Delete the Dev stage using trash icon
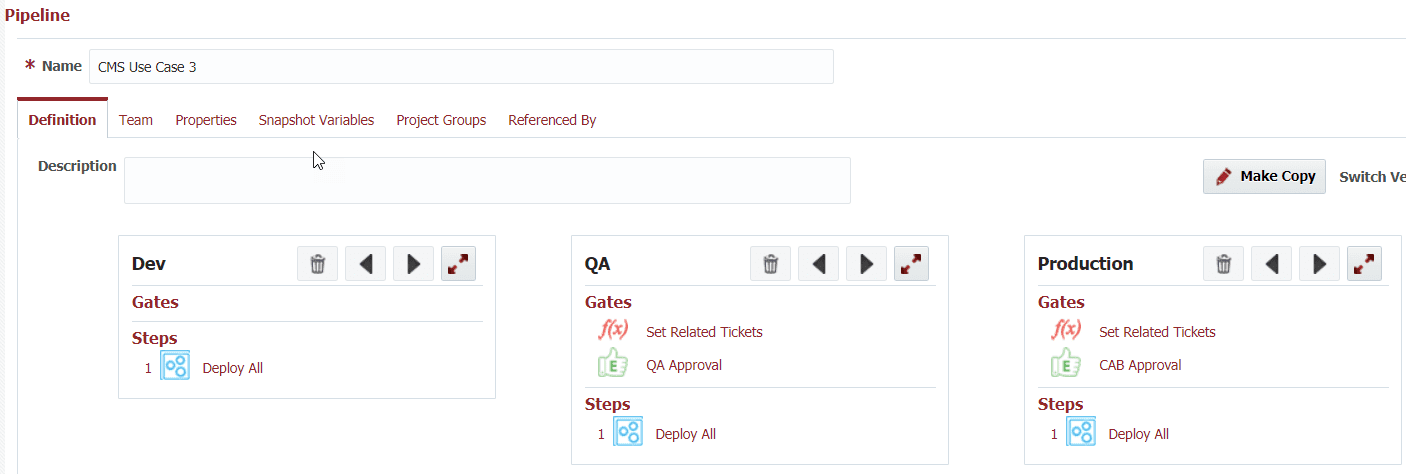The width and height of the screenshot is (1406, 474). pyautogui.click(x=317, y=264)
